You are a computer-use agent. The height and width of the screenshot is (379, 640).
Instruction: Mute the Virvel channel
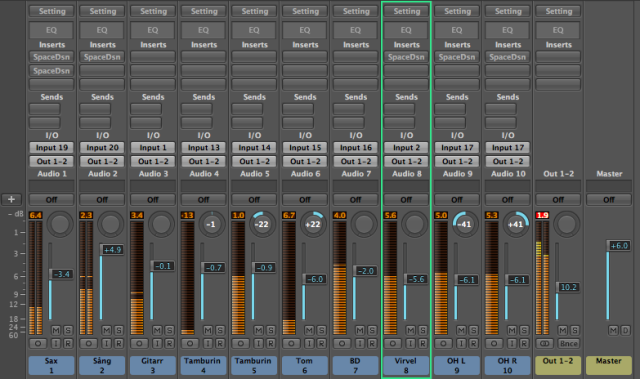tap(411, 330)
